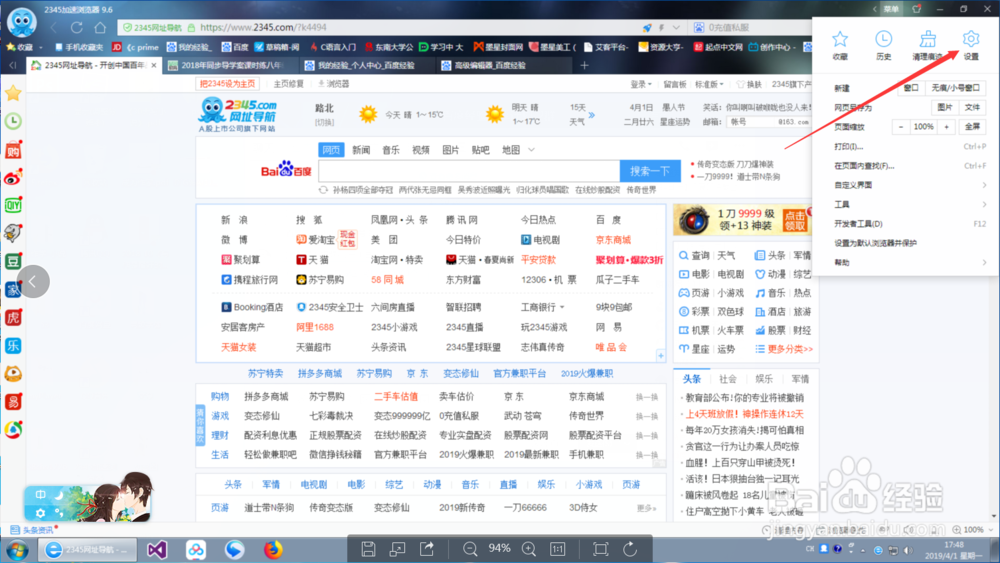Switch to 我的经验_个人中心 tab
Screen dimensions: 1000x563
tap(366, 65)
